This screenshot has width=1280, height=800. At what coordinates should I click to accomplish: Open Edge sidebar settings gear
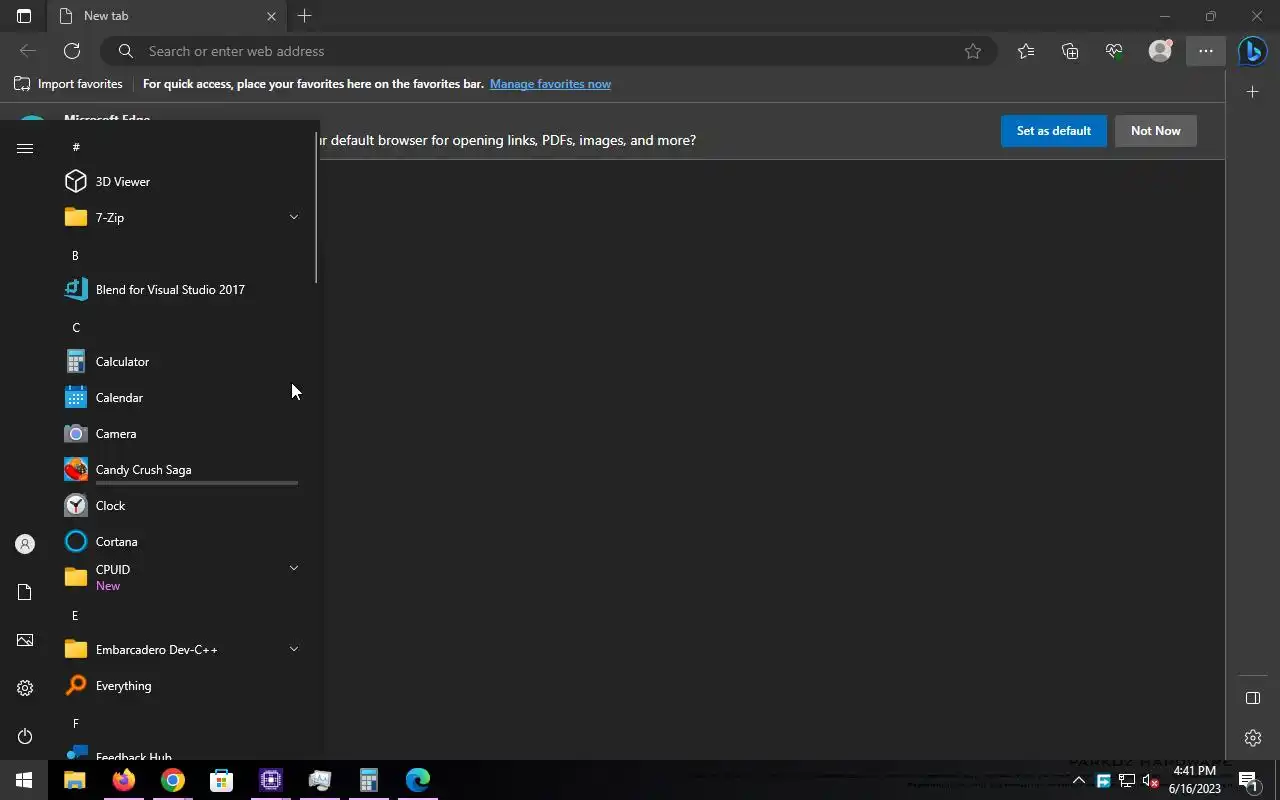[1253, 738]
